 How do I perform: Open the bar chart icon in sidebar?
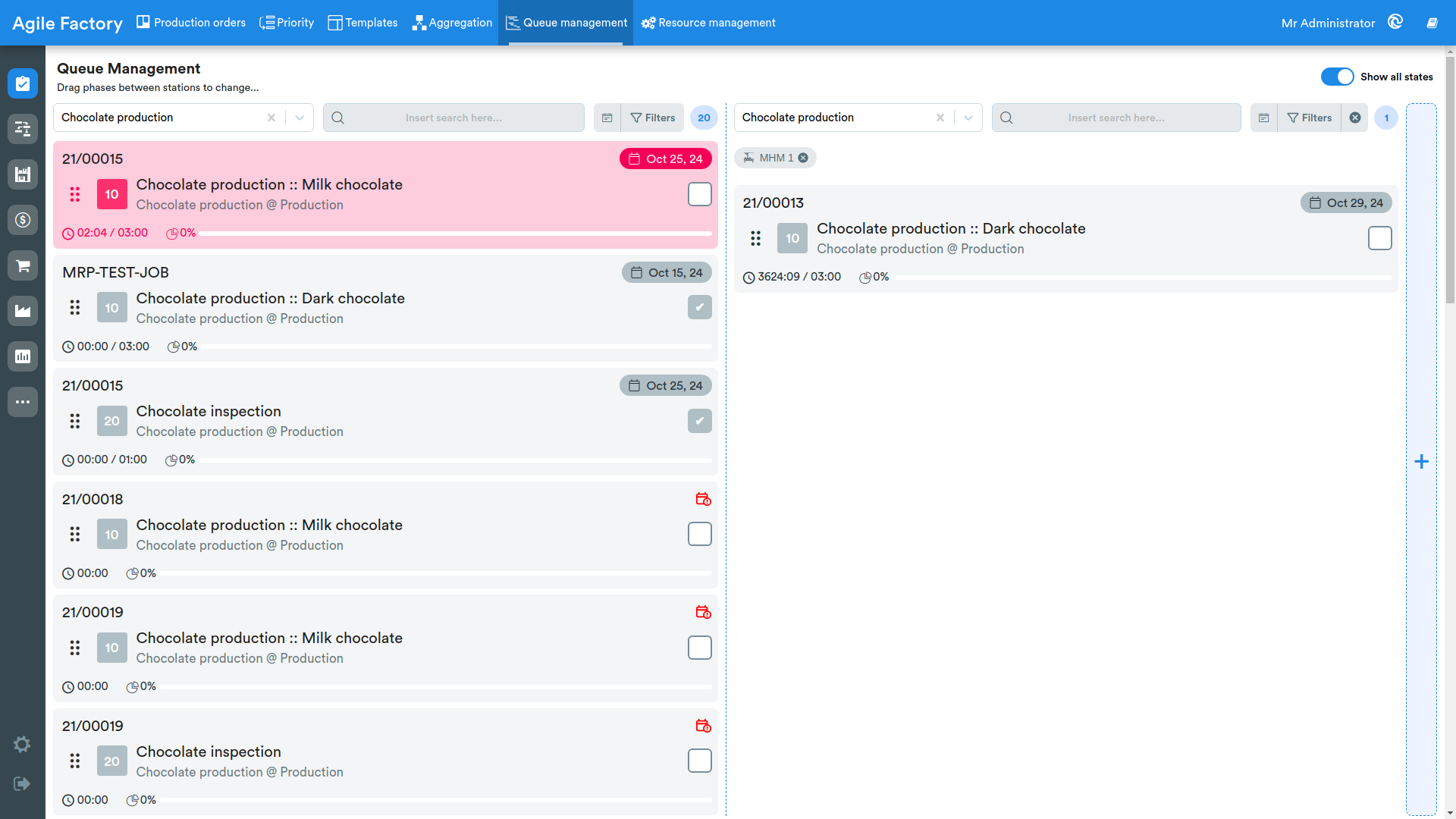23,356
